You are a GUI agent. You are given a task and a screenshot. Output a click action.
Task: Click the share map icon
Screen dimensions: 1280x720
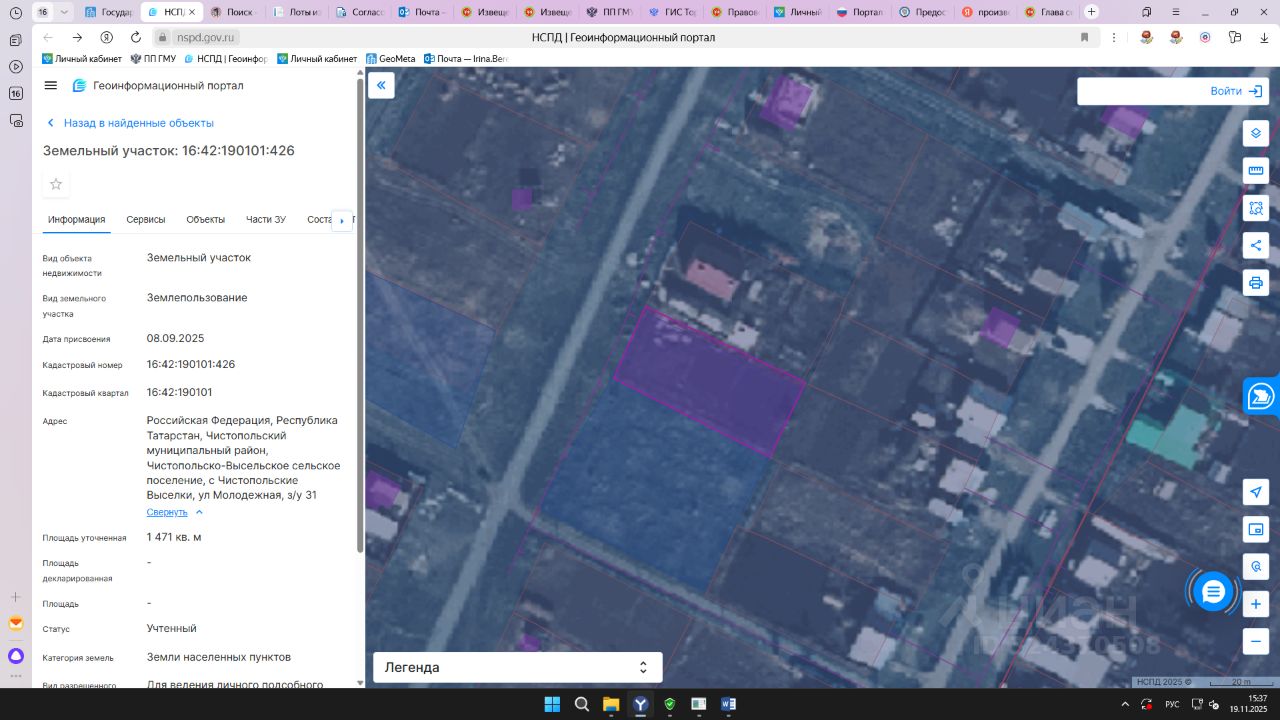click(1256, 246)
